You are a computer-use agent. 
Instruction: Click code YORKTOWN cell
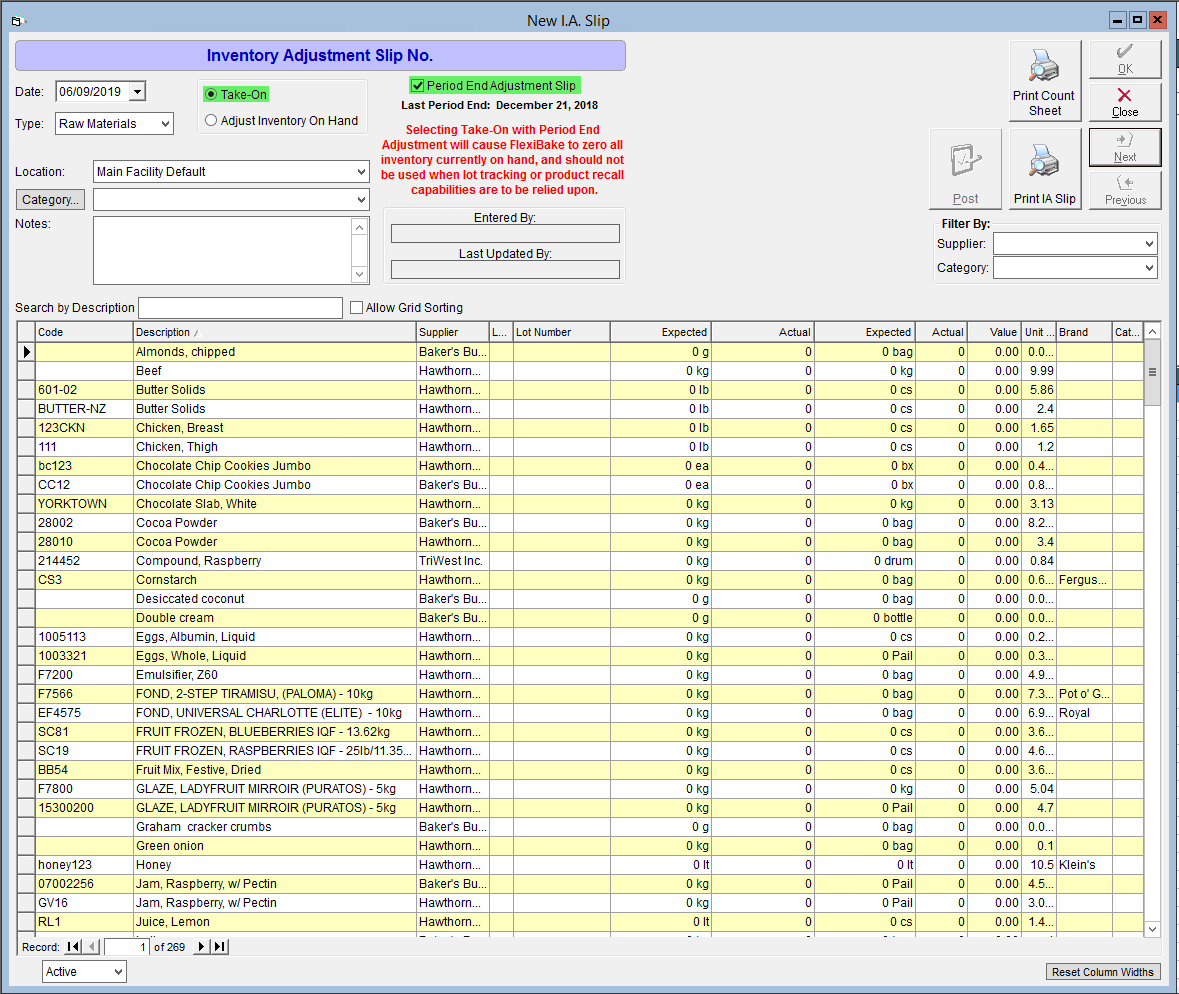click(x=84, y=504)
